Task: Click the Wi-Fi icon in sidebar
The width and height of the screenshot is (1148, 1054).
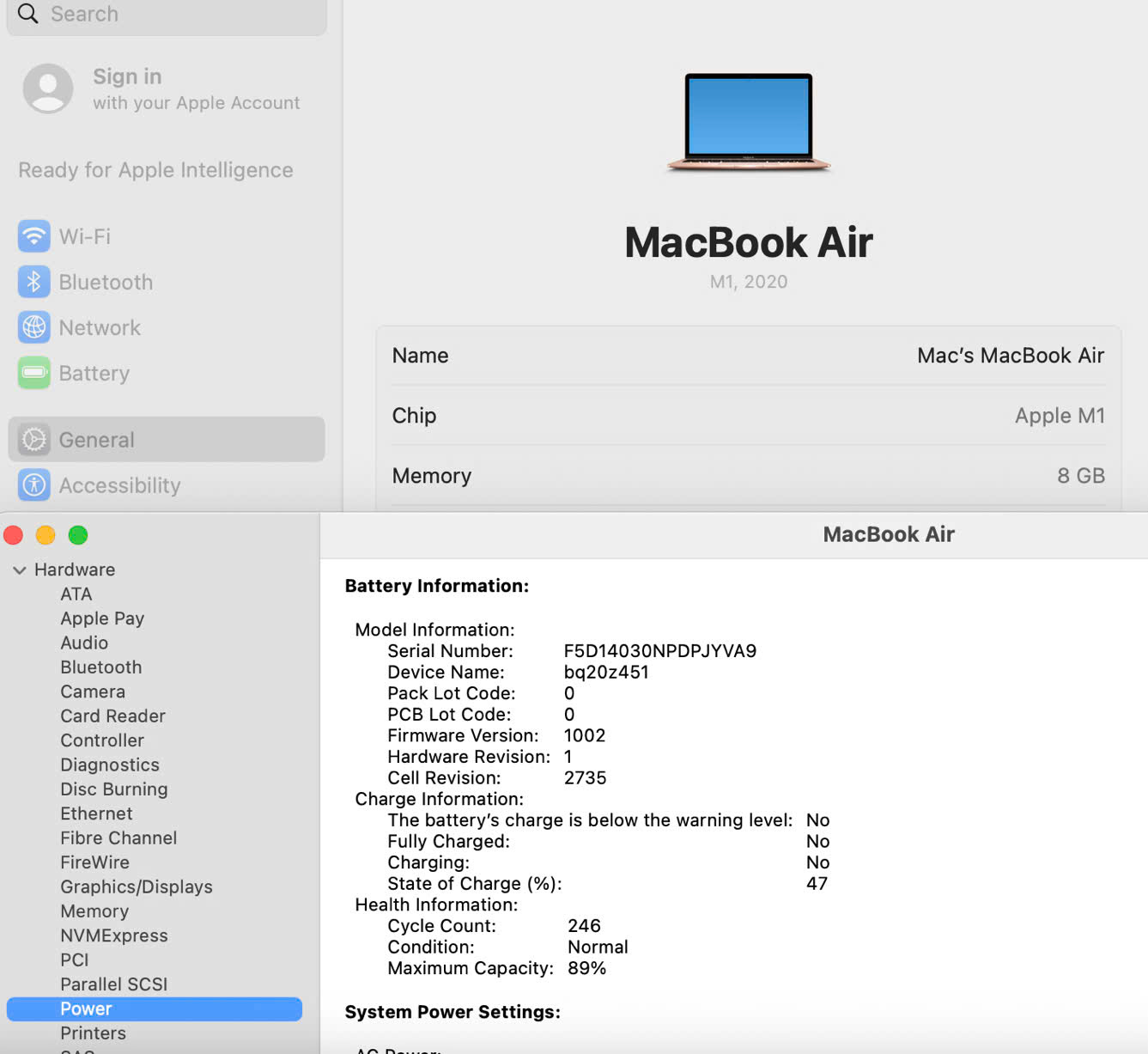Action: point(33,236)
